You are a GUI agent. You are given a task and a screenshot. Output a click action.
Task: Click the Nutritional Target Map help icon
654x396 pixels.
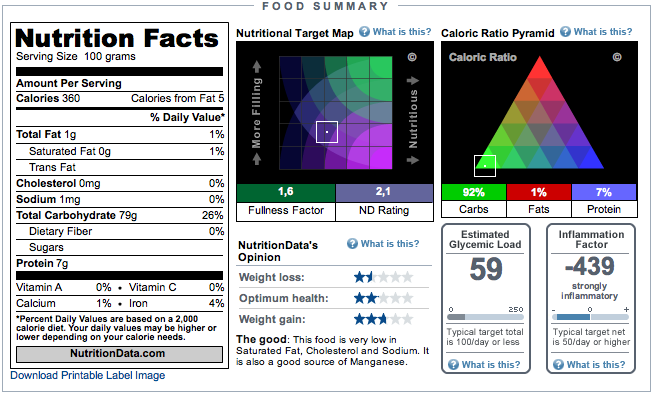[x=365, y=32]
